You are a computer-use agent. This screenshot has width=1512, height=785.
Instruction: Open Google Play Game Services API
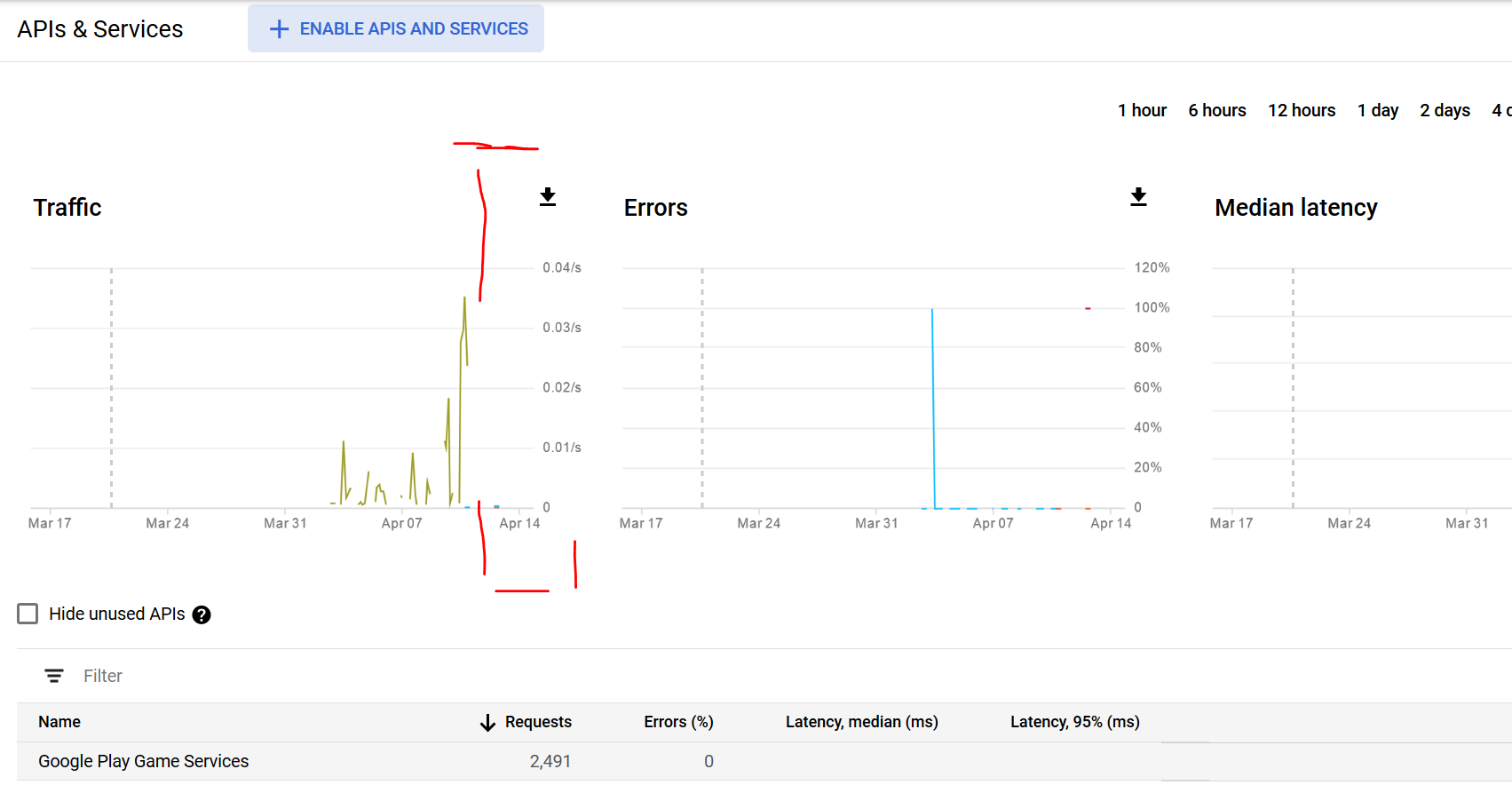pyautogui.click(x=143, y=761)
